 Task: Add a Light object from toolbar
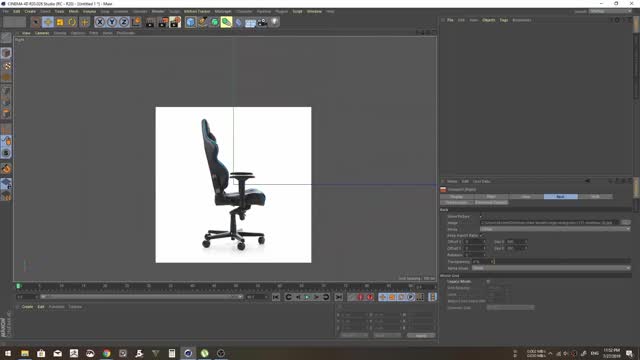(x=275, y=22)
